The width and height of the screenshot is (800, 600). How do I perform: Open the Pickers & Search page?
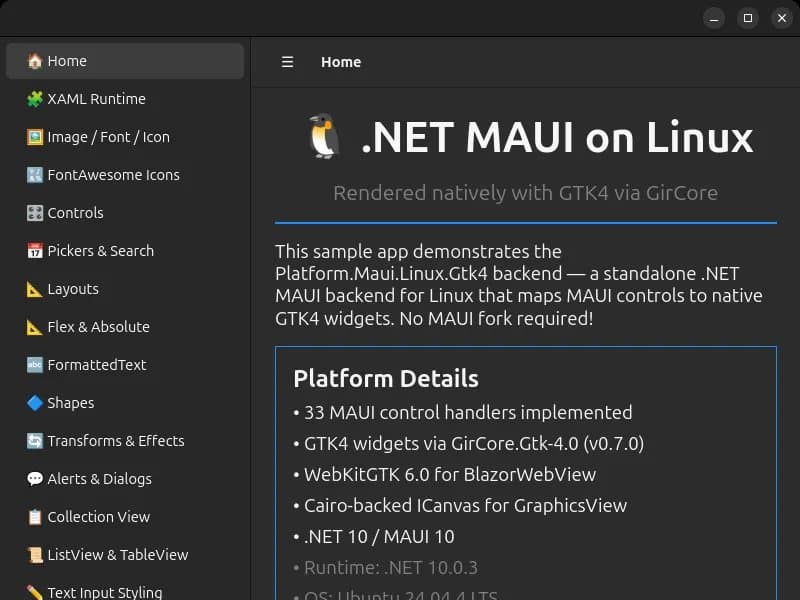[100, 251]
